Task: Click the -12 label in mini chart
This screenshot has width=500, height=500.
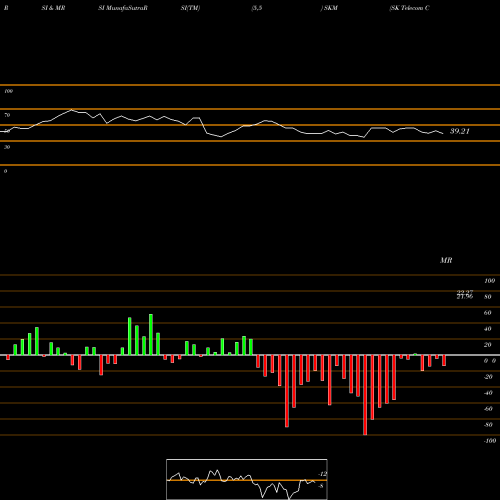Action: click(322, 474)
